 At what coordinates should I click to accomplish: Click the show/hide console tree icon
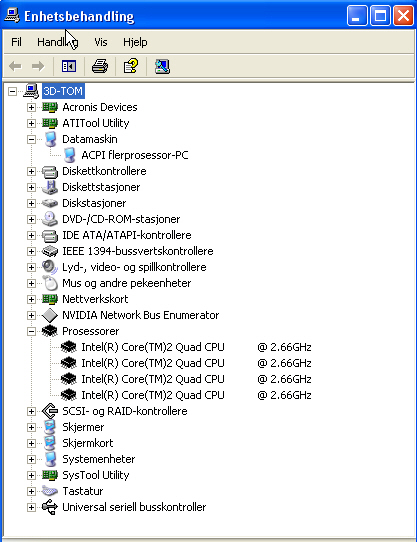point(69,66)
